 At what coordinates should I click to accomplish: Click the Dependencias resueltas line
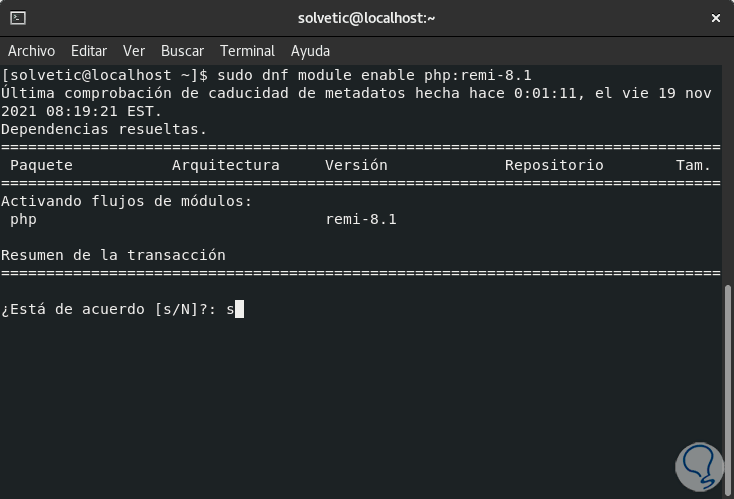104,129
